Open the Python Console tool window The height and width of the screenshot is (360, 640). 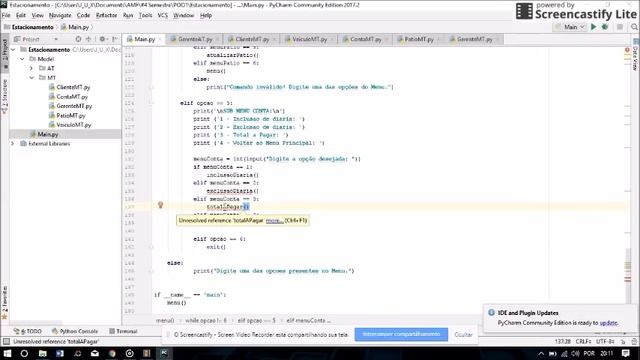click(75, 331)
